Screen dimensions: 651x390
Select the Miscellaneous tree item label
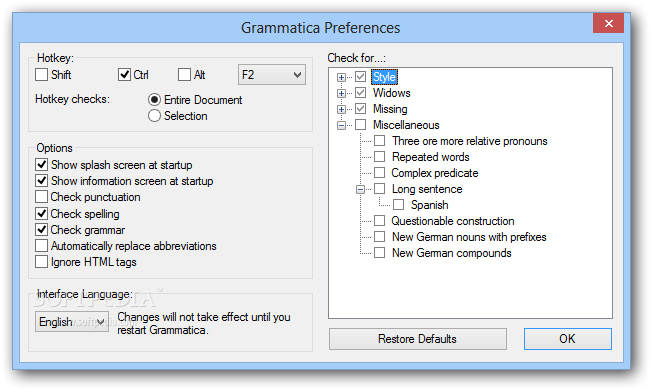pos(406,125)
